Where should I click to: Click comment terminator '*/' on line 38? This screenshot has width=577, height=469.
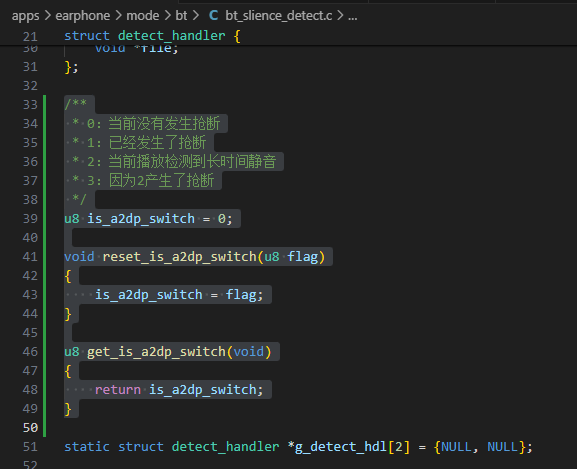click(x=79, y=200)
